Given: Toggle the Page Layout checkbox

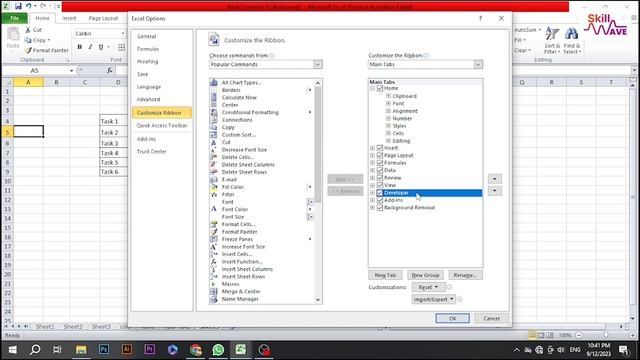Looking at the screenshot, I should (380, 156).
